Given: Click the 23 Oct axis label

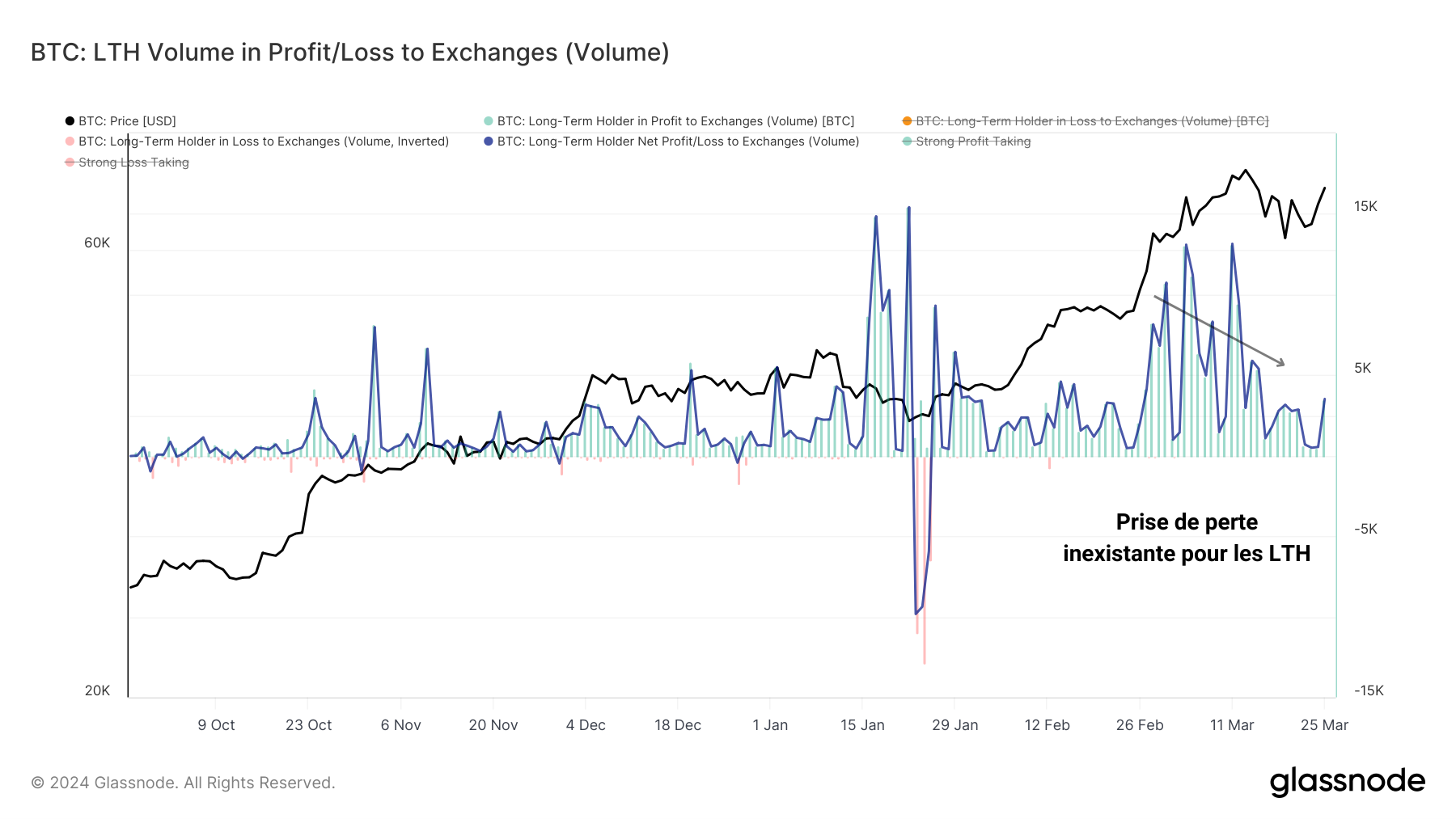Looking at the screenshot, I should coord(308,725).
